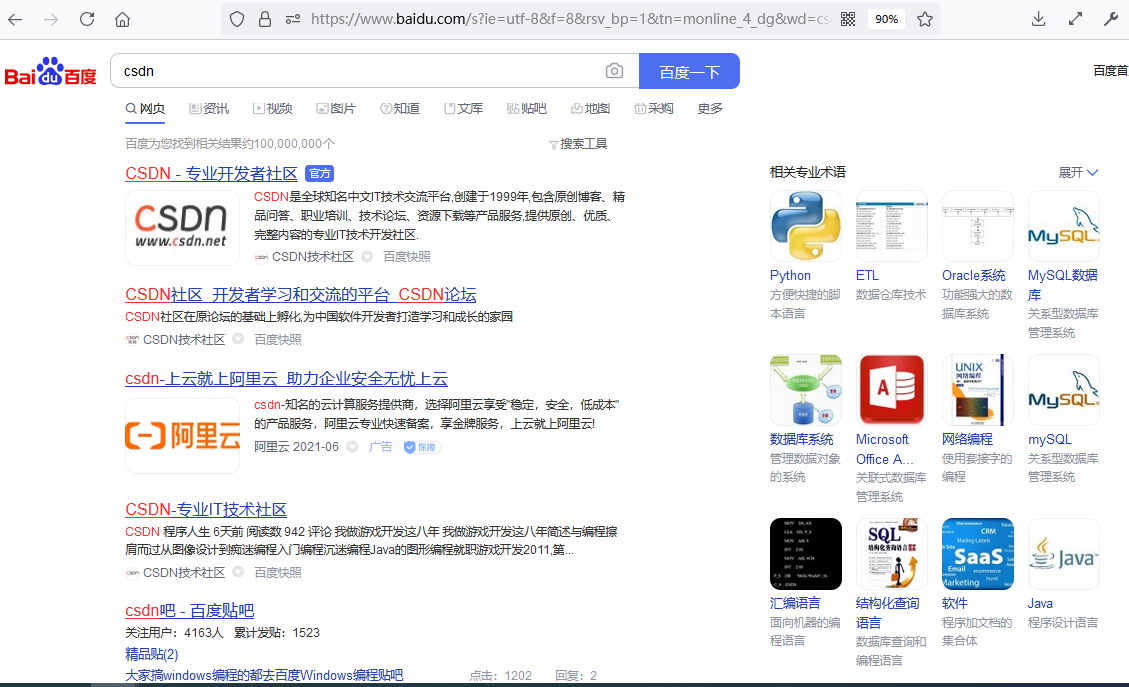Switch to the 采购 tab
This screenshot has height=687, width=1129.
tap(654, 109)
